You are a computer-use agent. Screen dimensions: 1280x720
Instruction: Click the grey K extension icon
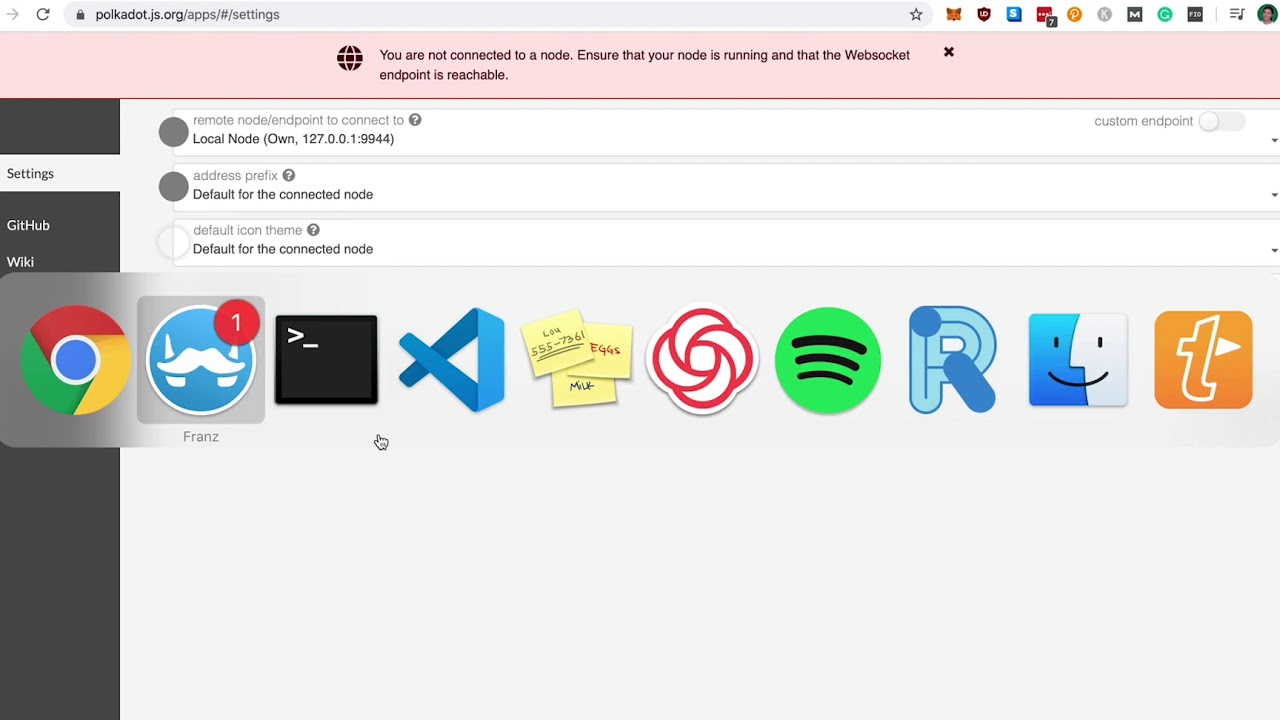[x=1105, y=14]
